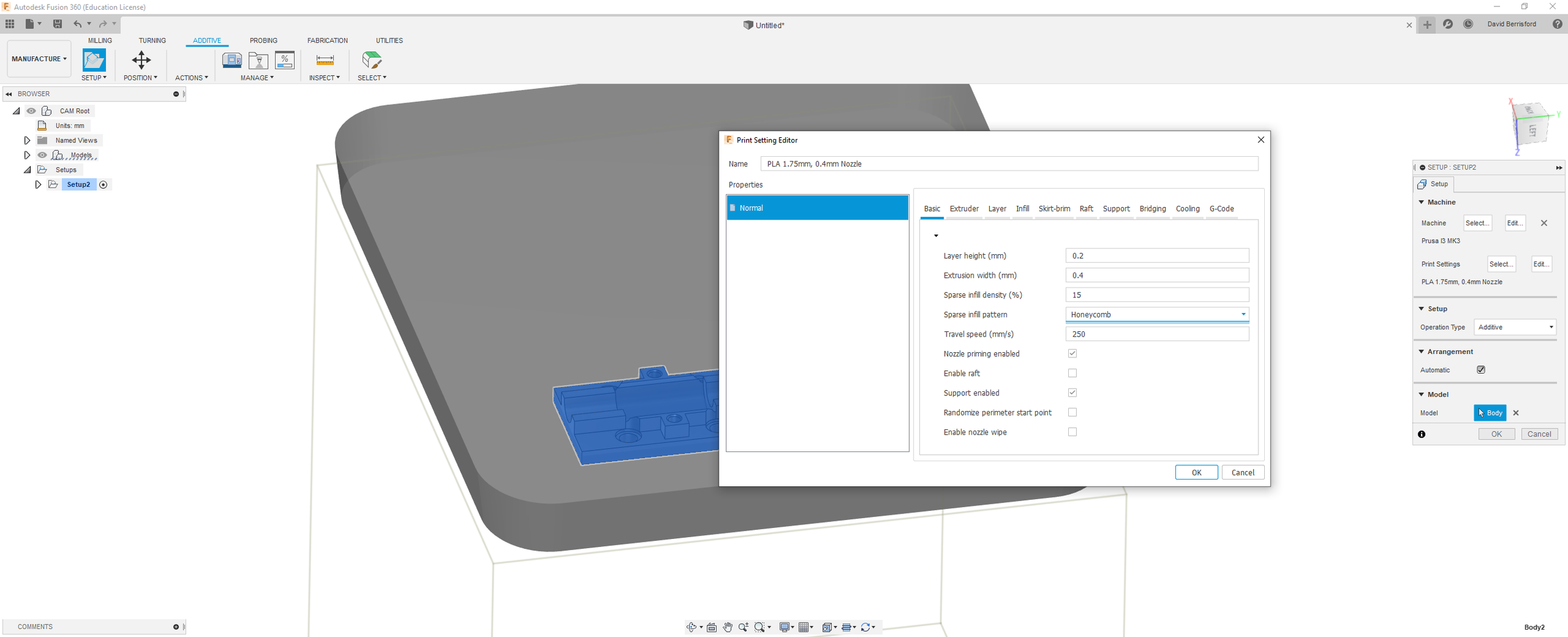Click the New Setup icon in ribbon

click(x=94, y=60)
